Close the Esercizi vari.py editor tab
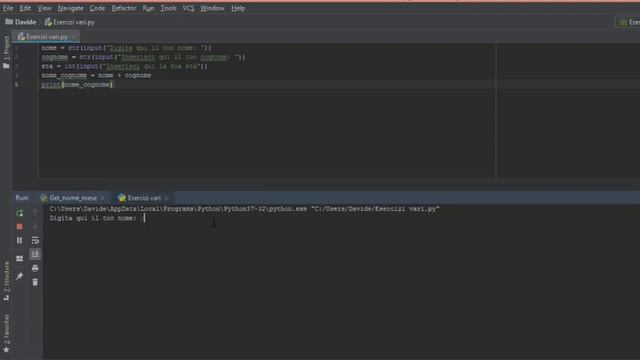 click(73, 37)
